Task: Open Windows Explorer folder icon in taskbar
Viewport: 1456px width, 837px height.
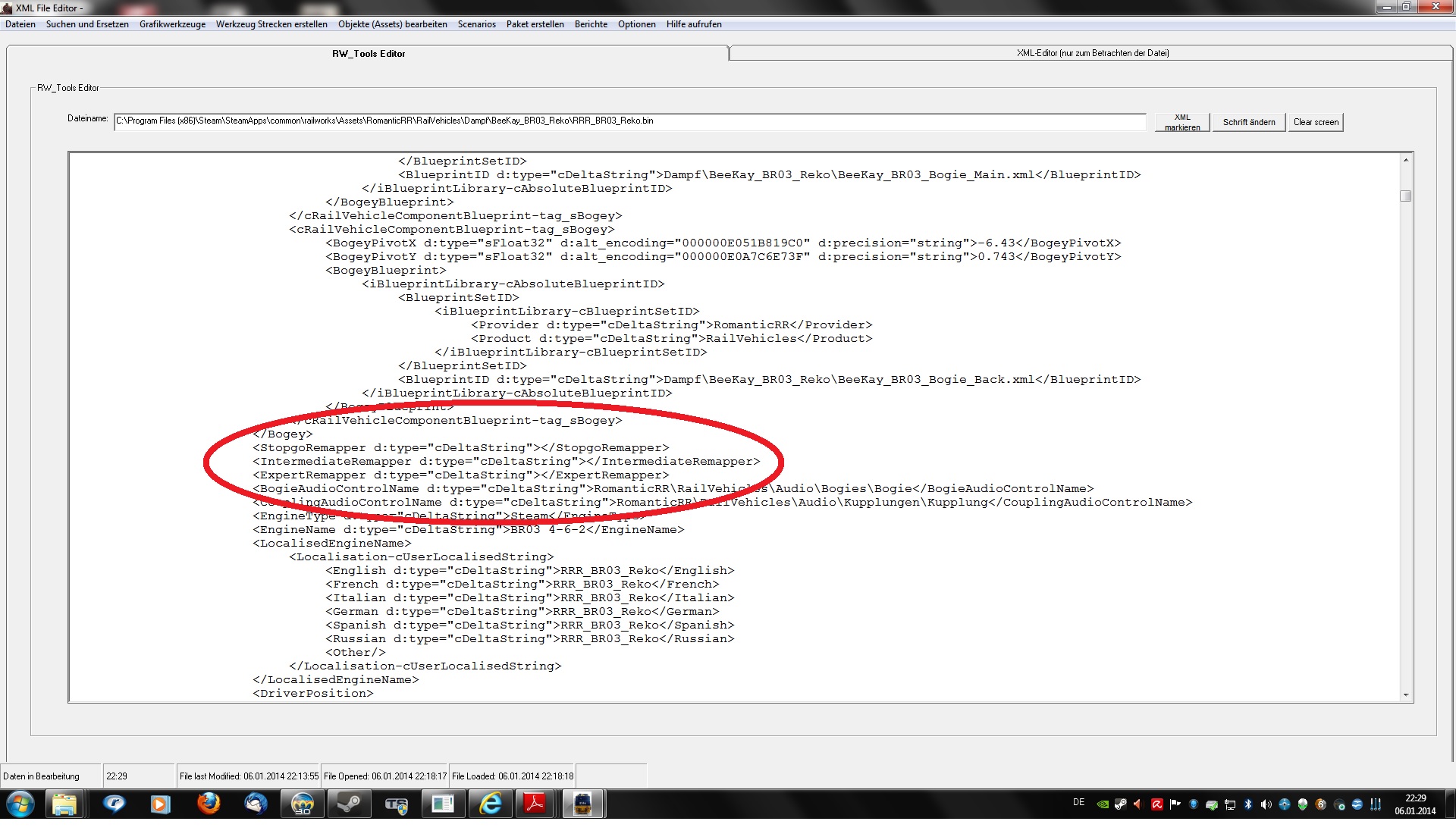Action: (65, 804)
